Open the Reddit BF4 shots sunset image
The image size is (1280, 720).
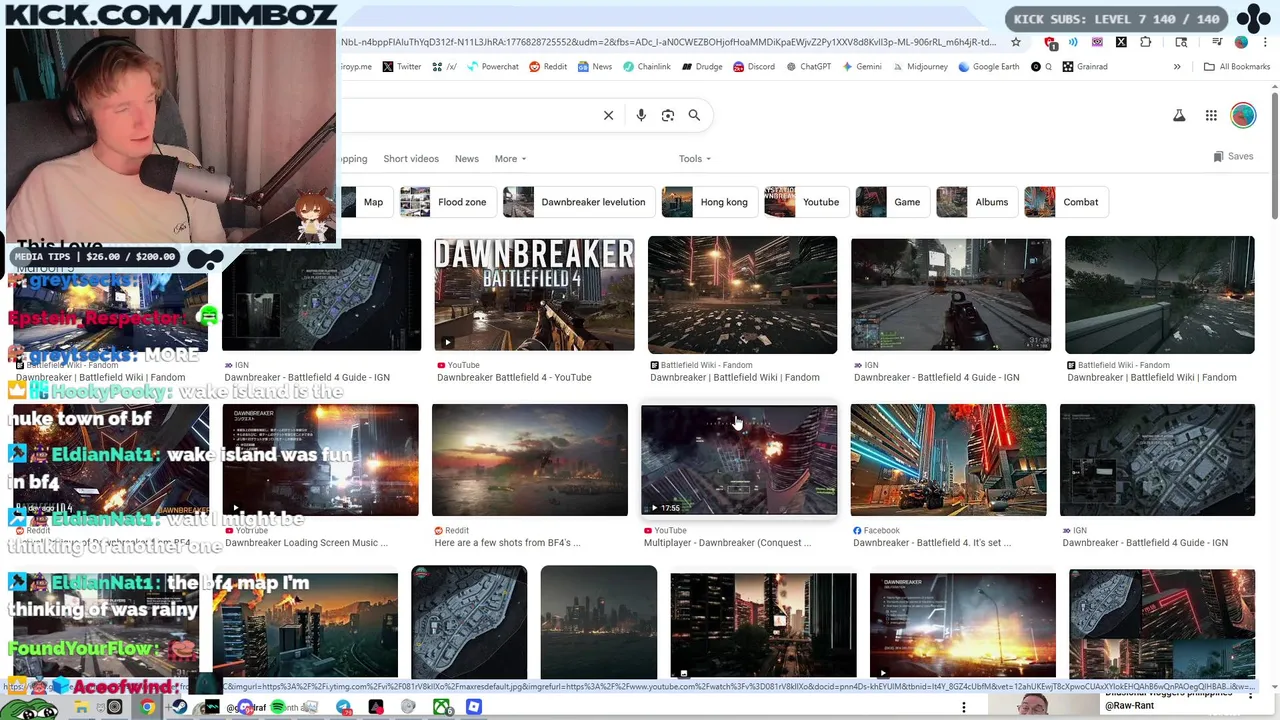coord(530,460)
